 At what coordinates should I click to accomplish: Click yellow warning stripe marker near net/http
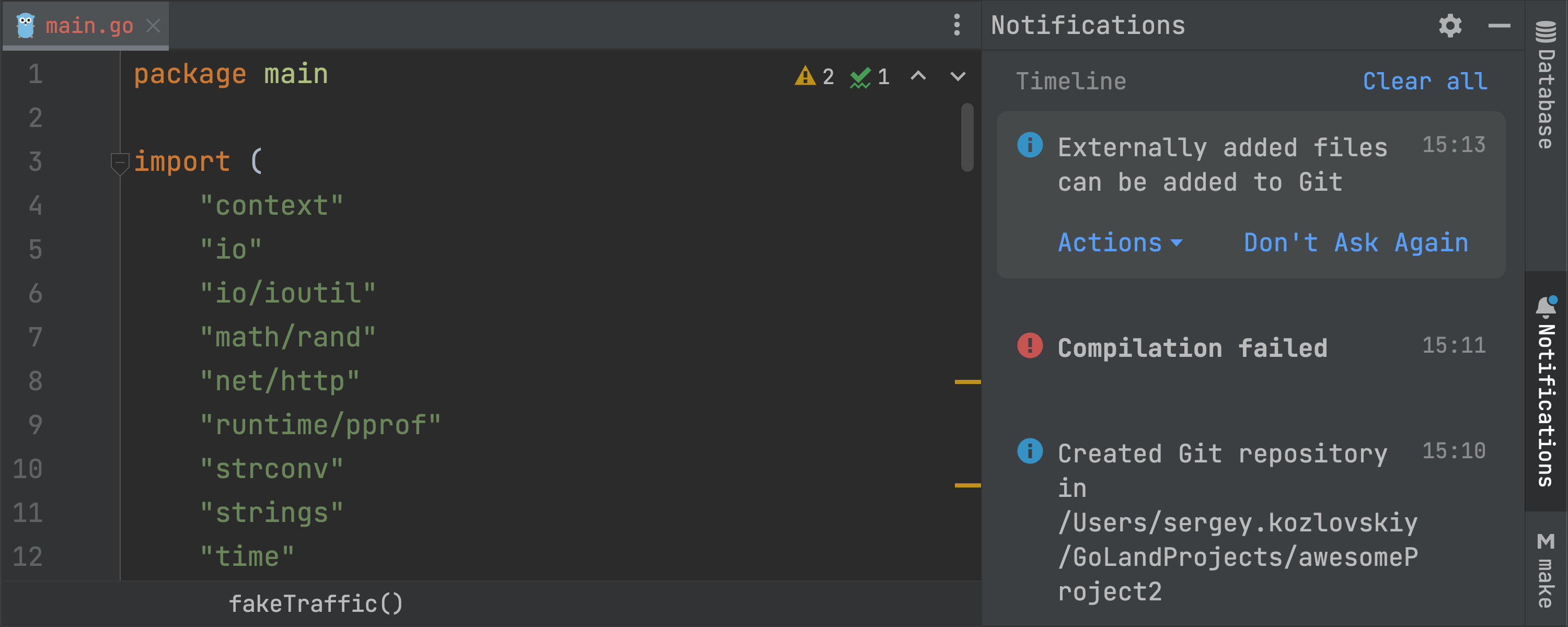[x=967, y=381]
